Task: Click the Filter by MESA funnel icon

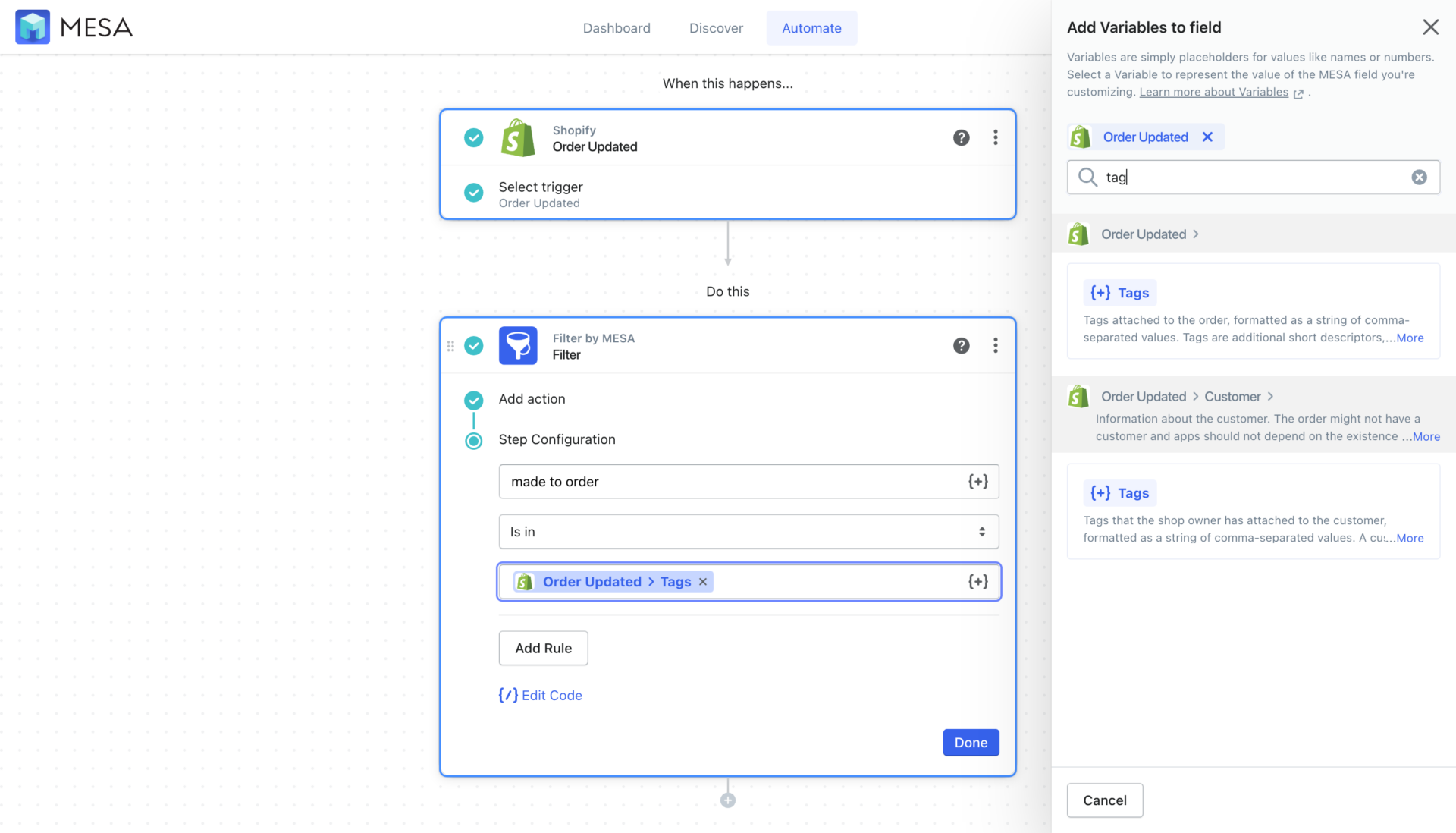Action: (518, 345)
